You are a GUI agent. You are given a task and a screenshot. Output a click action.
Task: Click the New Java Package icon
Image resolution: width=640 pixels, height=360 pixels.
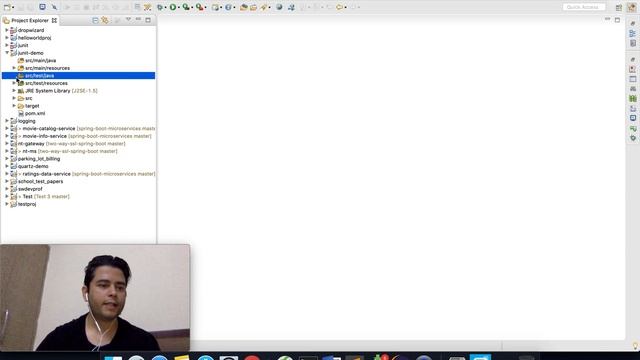[215, 7]
